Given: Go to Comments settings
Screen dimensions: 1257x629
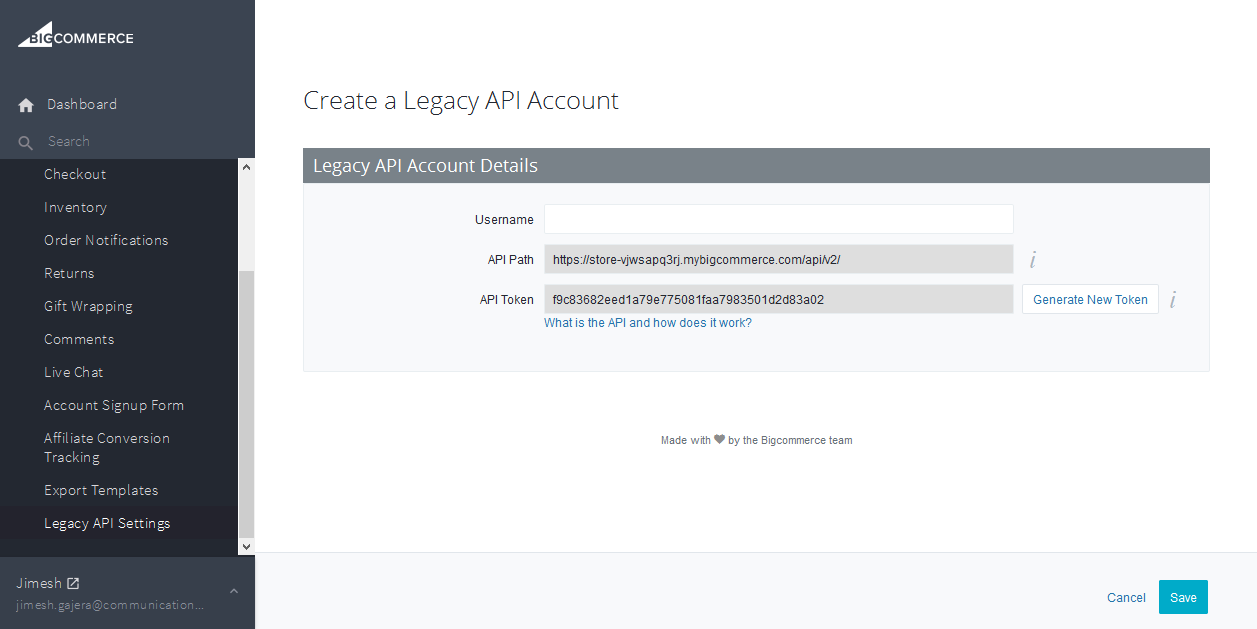Looking at the screenshot, I should (79, 339).
